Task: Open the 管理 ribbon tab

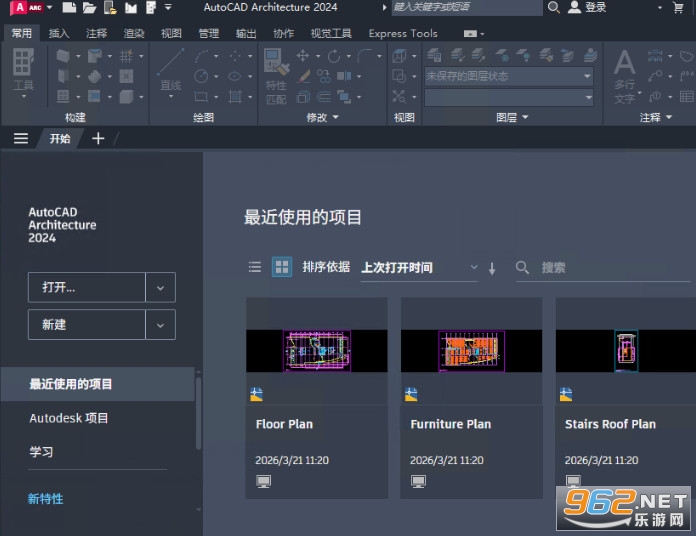Action: coord(209,33)
